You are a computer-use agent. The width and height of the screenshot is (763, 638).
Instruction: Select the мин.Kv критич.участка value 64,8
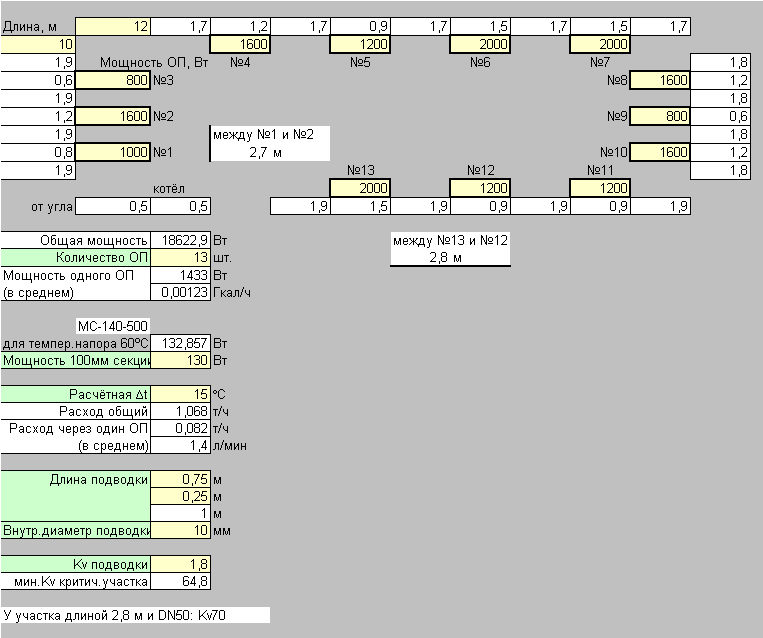tap(180, 581)
